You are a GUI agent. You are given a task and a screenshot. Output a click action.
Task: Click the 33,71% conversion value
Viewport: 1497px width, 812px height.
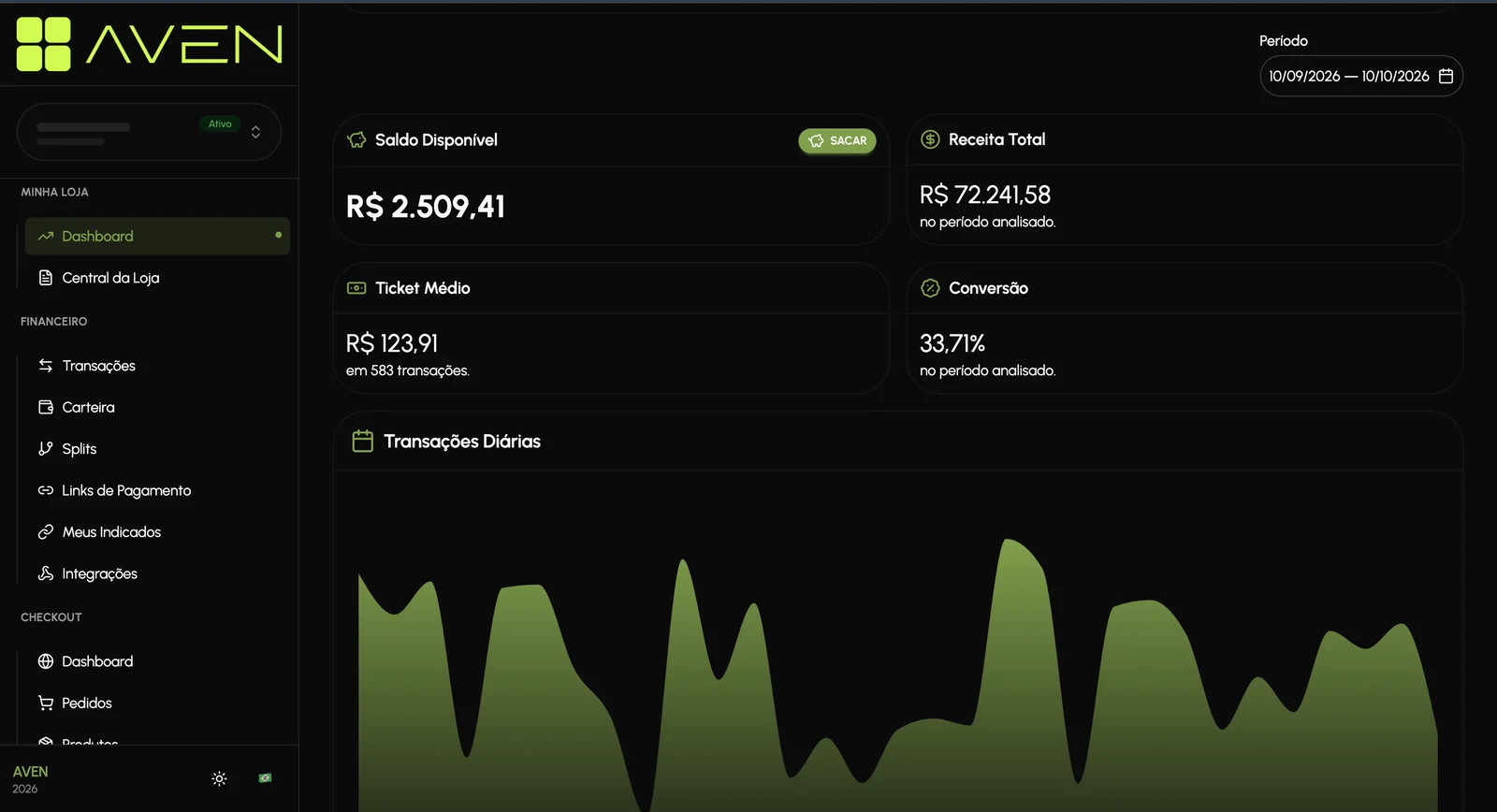[x=952, y=343]
